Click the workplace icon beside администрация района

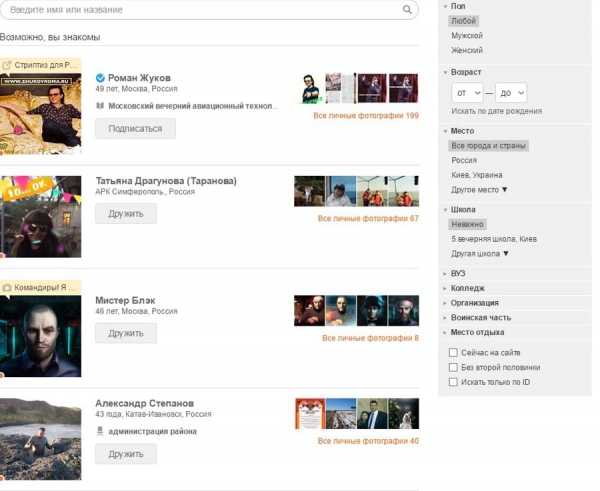(x=100, y=431)
